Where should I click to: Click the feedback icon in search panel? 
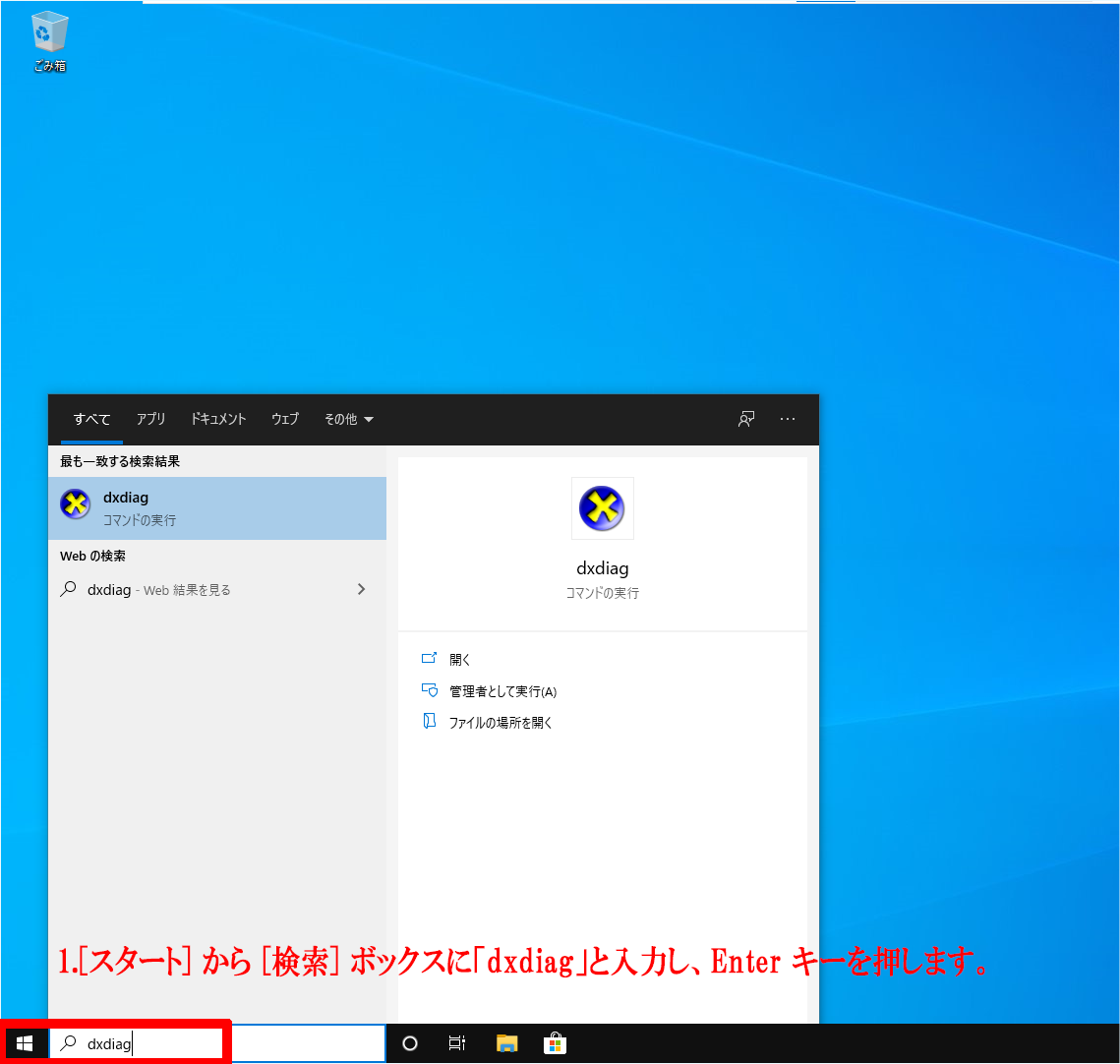(x=746, y=419)
